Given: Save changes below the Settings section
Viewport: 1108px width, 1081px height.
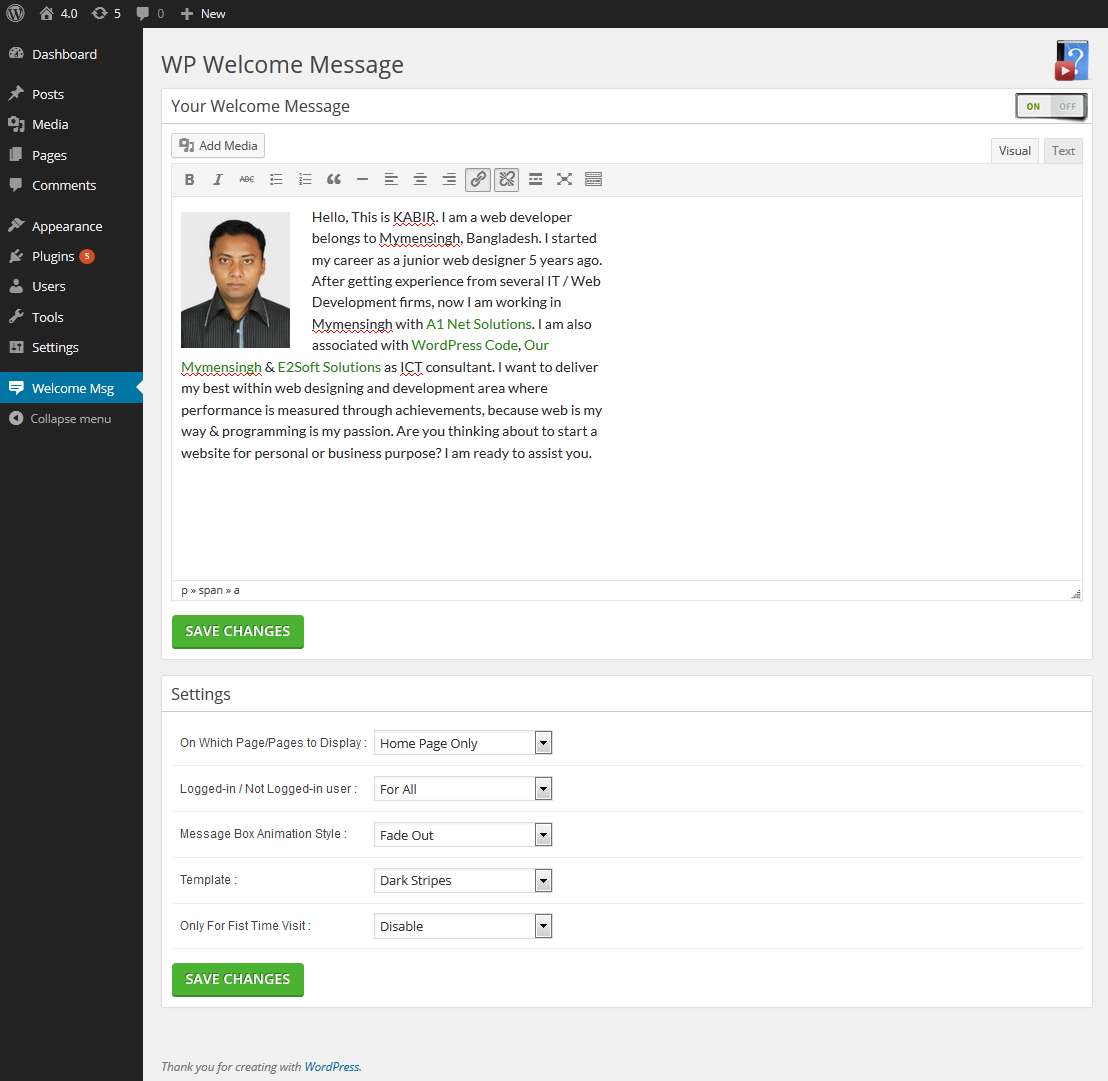Looking at the screenshot, I should point(237,979).
